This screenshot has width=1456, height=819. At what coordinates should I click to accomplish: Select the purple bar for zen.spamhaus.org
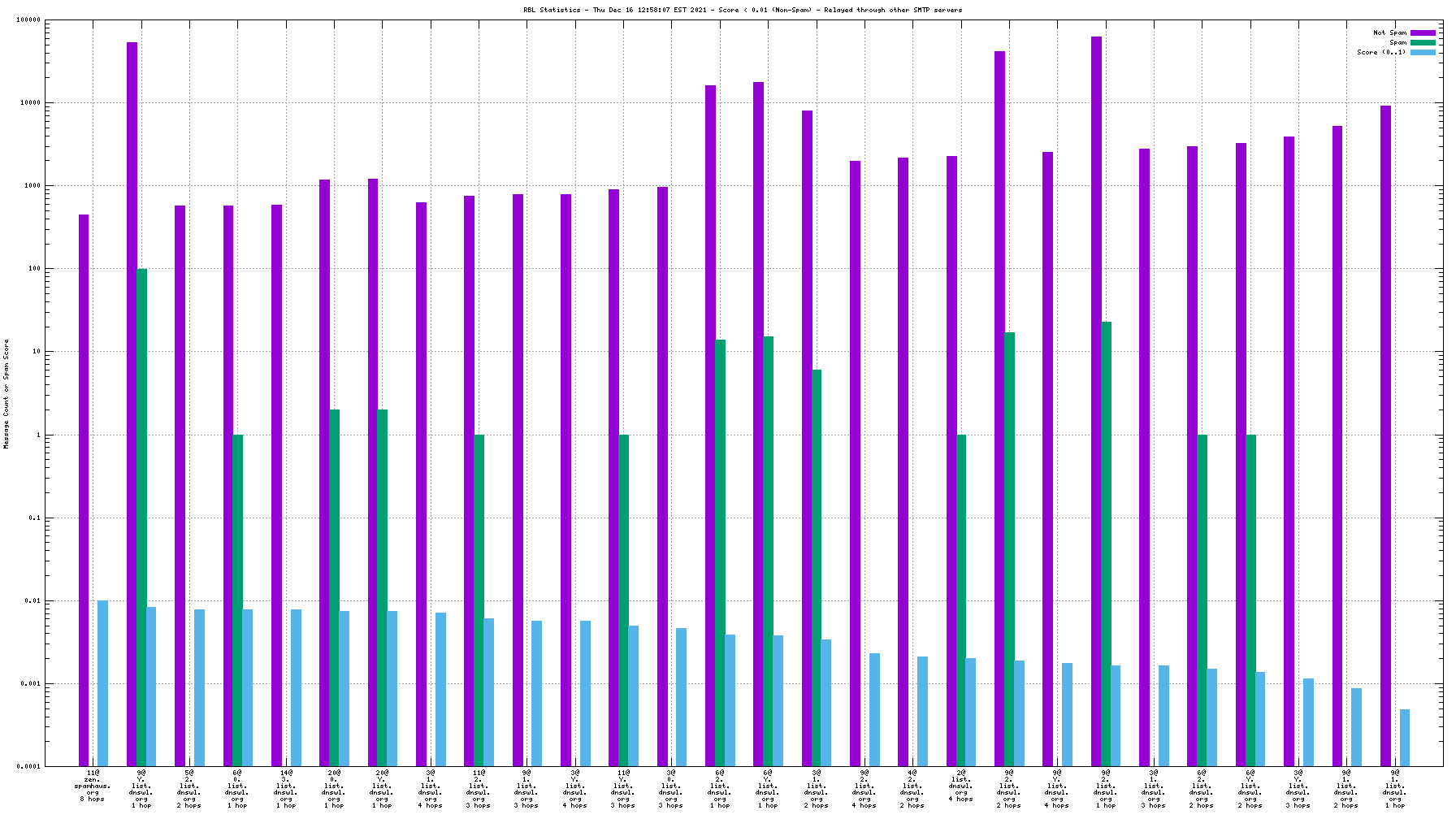(84, 487)
